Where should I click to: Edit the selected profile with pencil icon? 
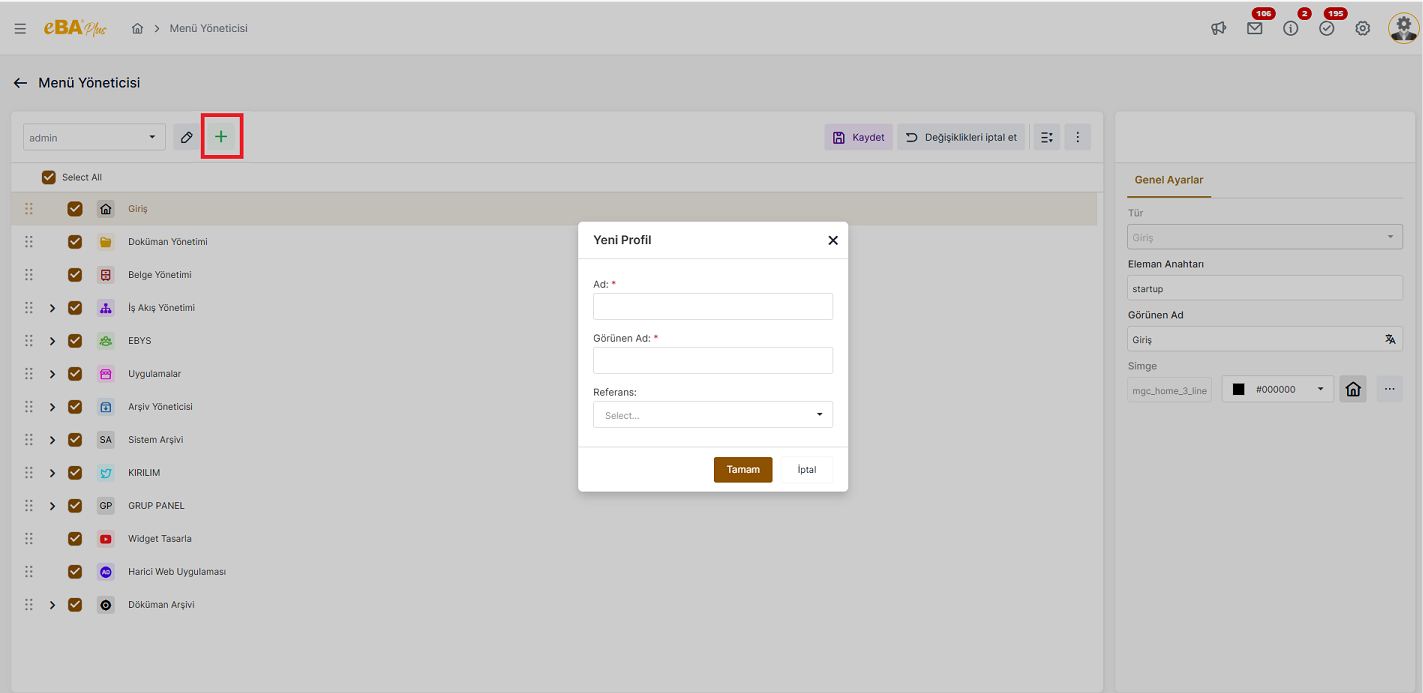(186, 137)
